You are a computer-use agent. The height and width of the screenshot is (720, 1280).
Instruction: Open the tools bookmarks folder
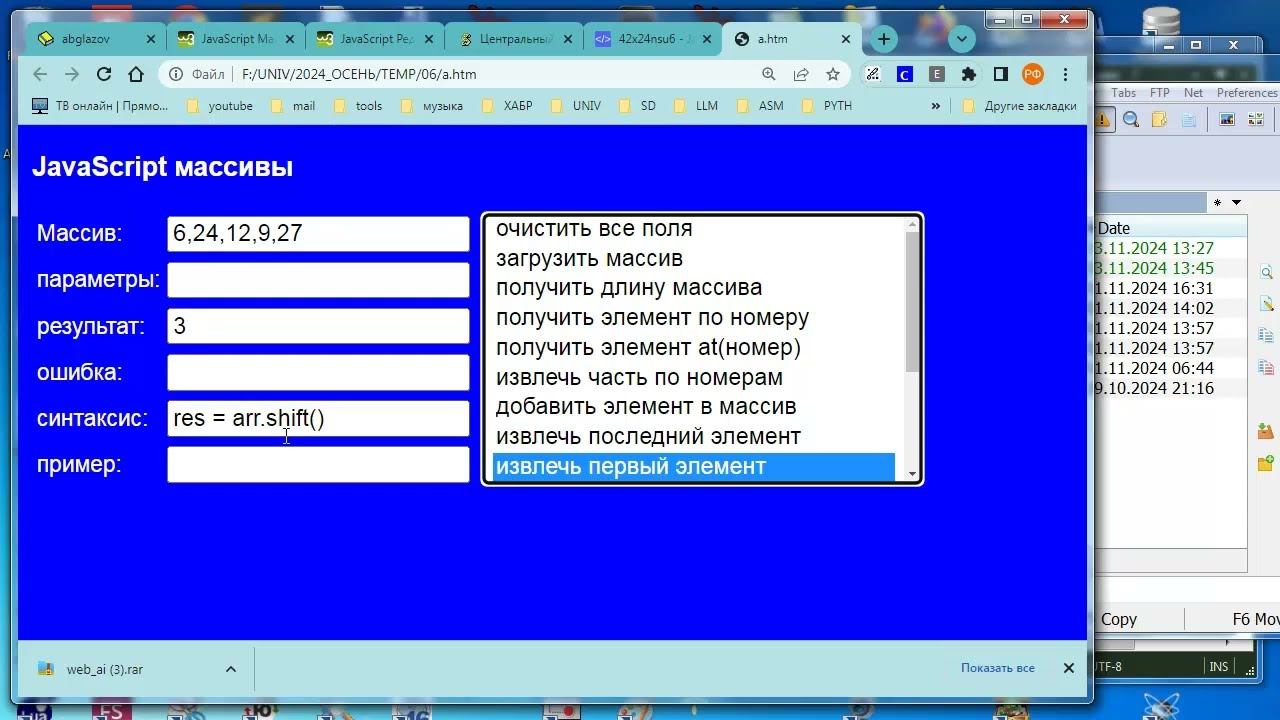point(358,106)
